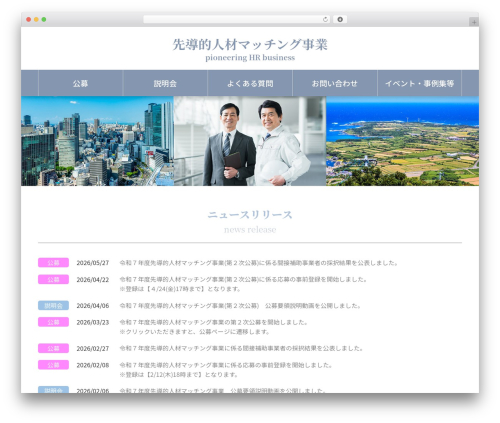This screenshot has width=500, height=423.
Task: Click the date 2026/03/23
Action: pos(93,322)
